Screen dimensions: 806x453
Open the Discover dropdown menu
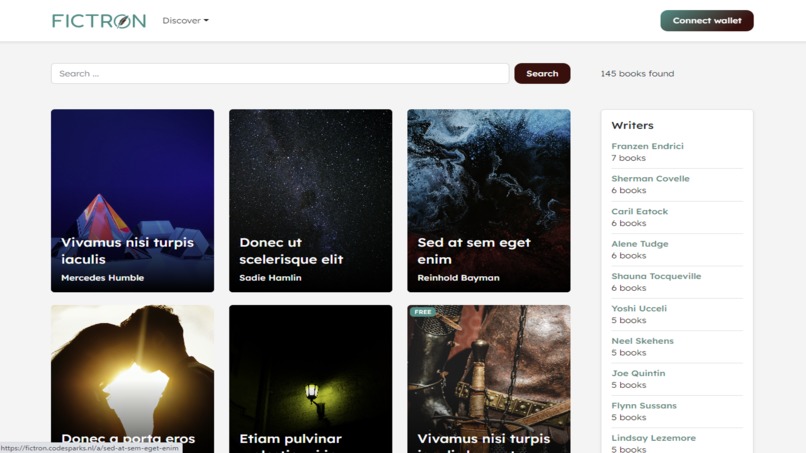click(x=186, y=21)
